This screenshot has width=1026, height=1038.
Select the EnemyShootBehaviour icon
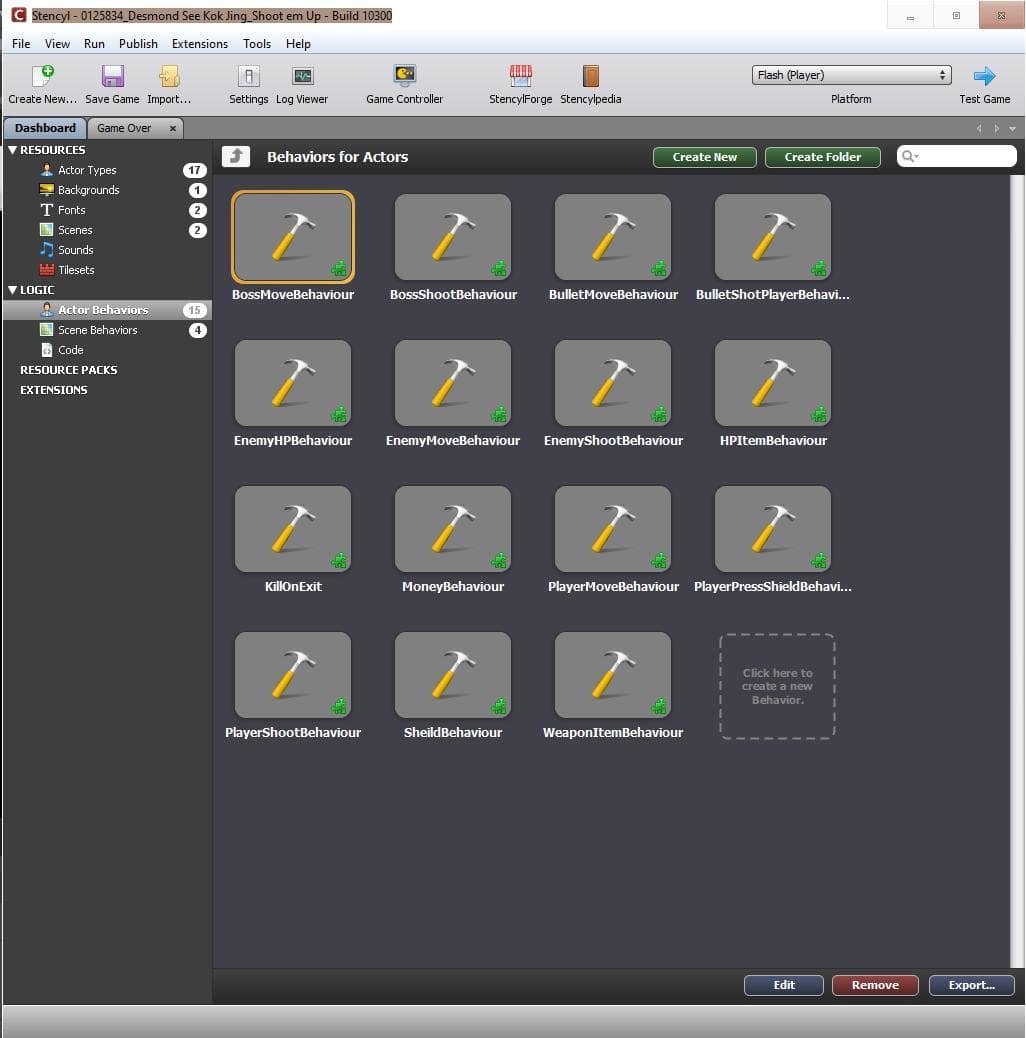[x=613, y=383]
